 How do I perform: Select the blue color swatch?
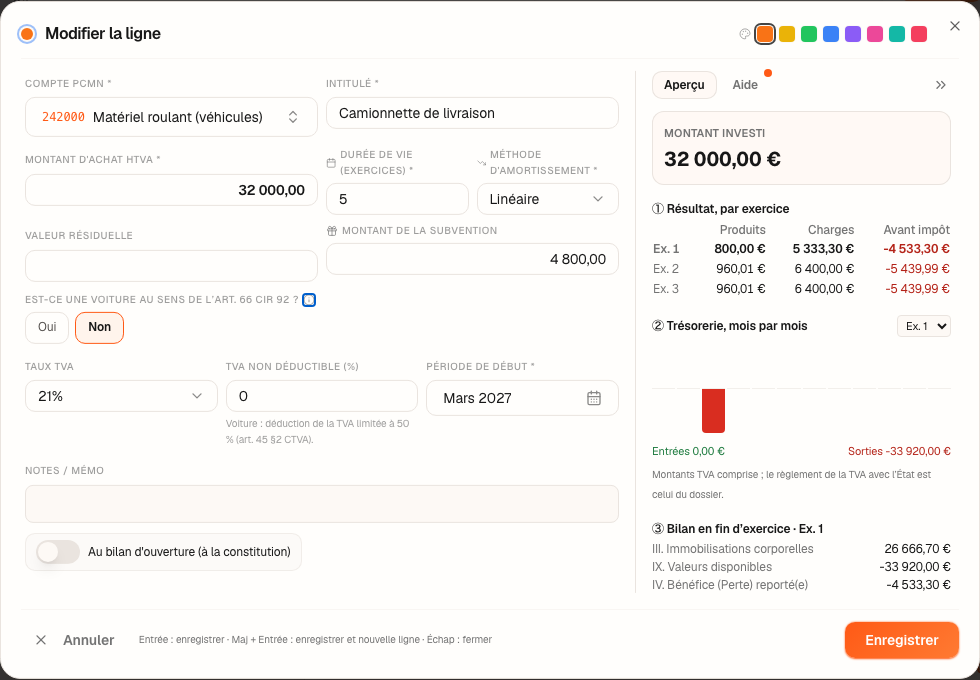tap(831, 34)
